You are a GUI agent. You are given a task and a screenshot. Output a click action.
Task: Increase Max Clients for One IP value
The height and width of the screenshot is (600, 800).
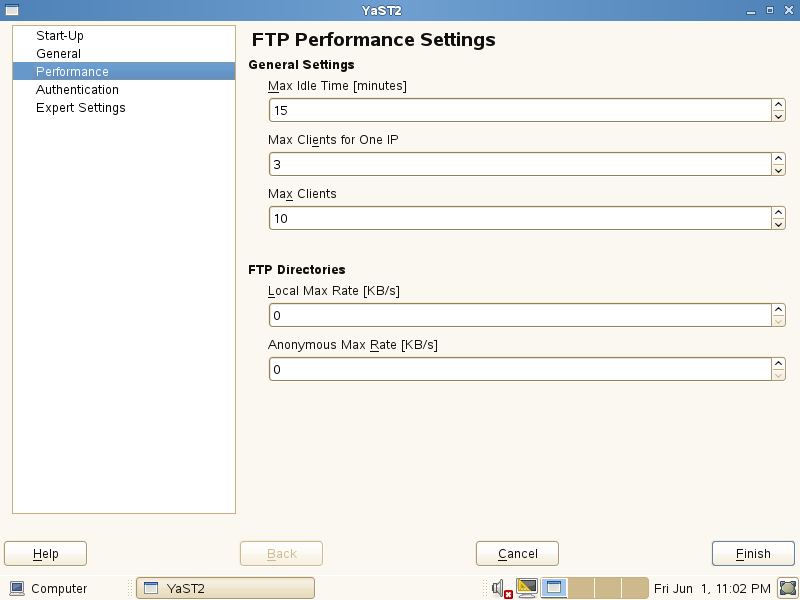[778, 159]
